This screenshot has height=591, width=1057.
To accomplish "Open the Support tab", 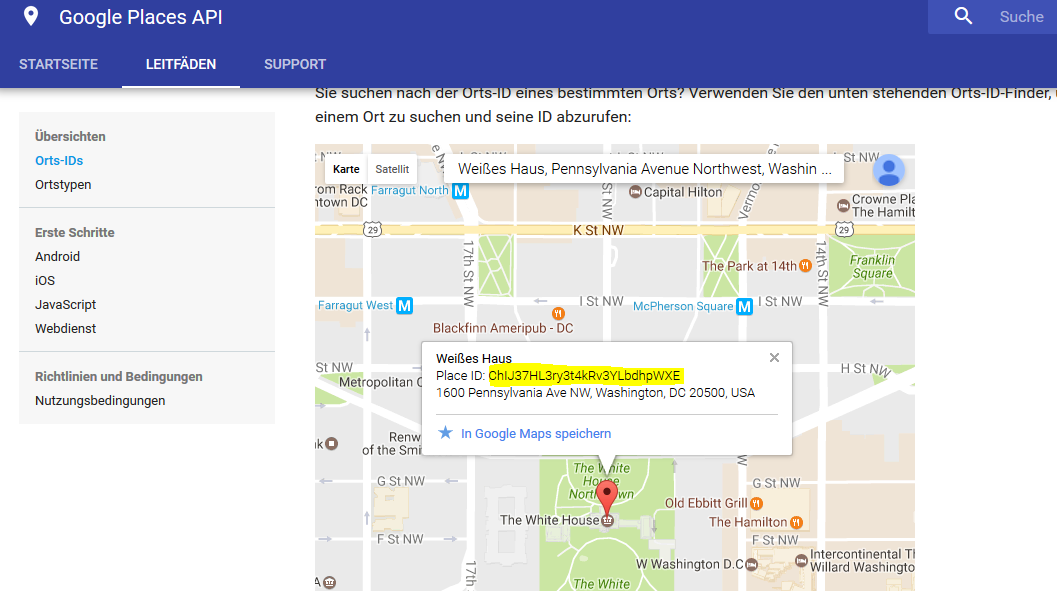I will pos(295,65).
